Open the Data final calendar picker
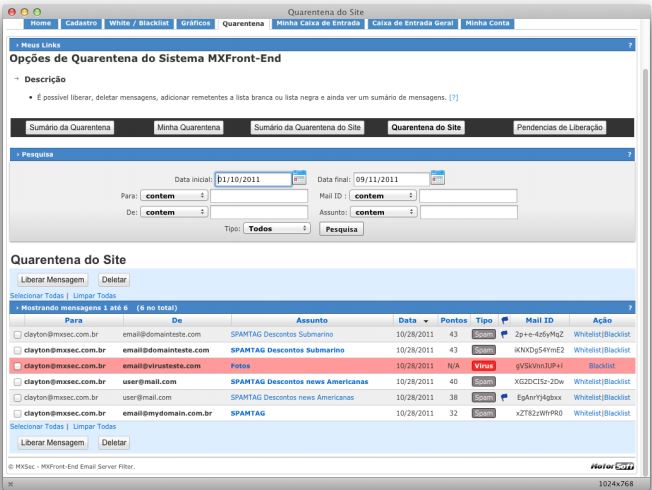 pos(437,178)
